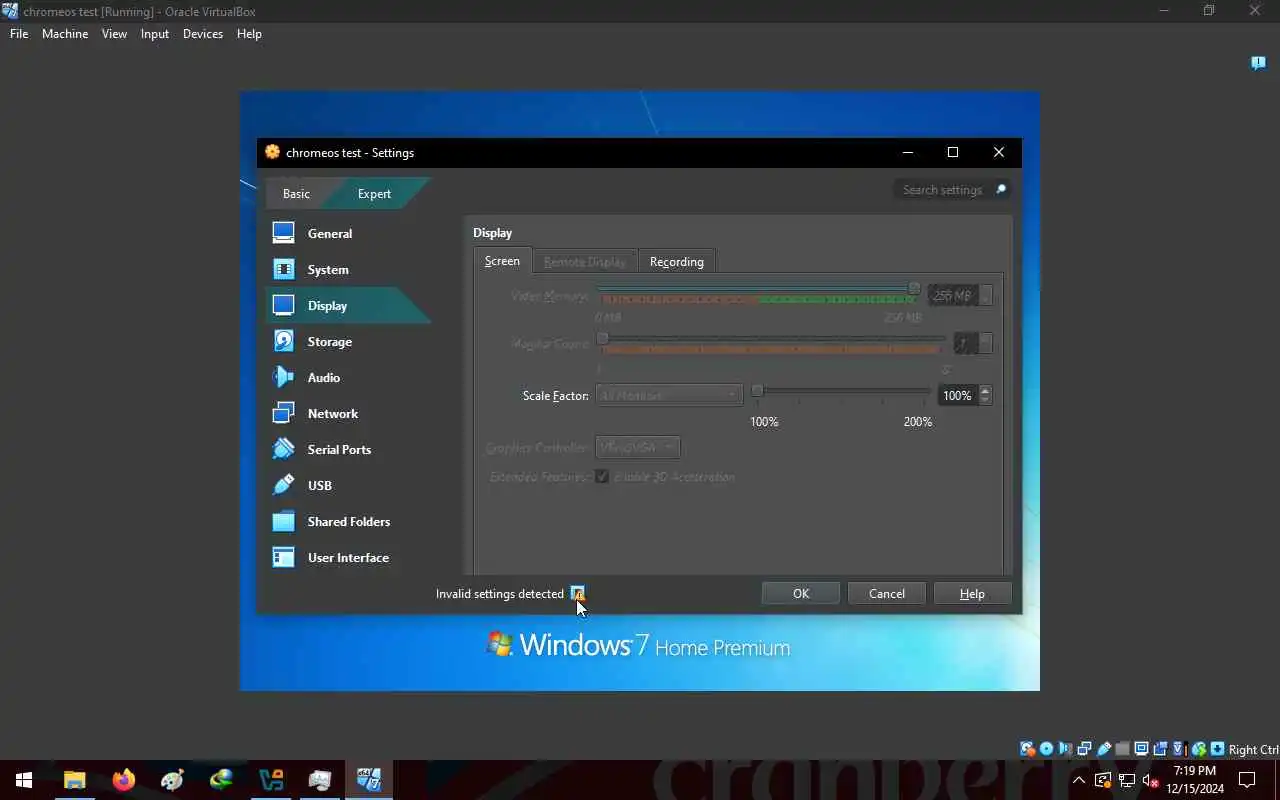This screenshot has width=1280, height=800.
Task: Show hidden system tray icons chevron
Action: (1078, 780)
